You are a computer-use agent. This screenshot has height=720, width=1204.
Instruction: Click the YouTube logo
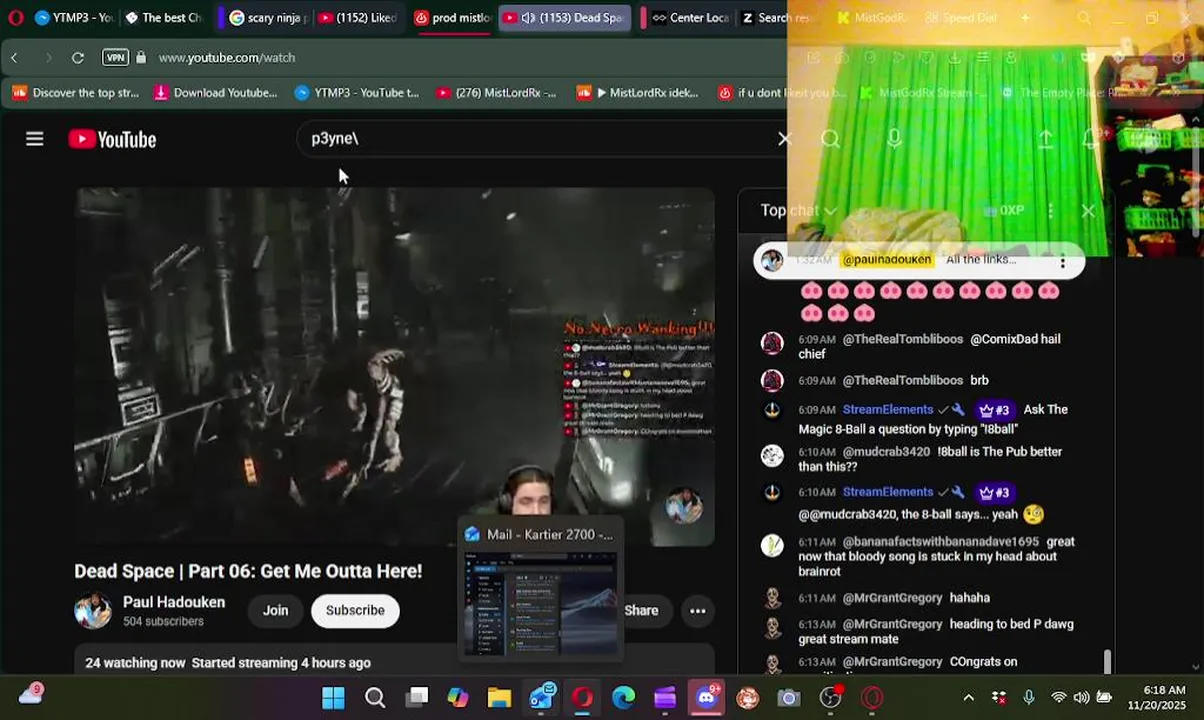(x=112, y=140)
